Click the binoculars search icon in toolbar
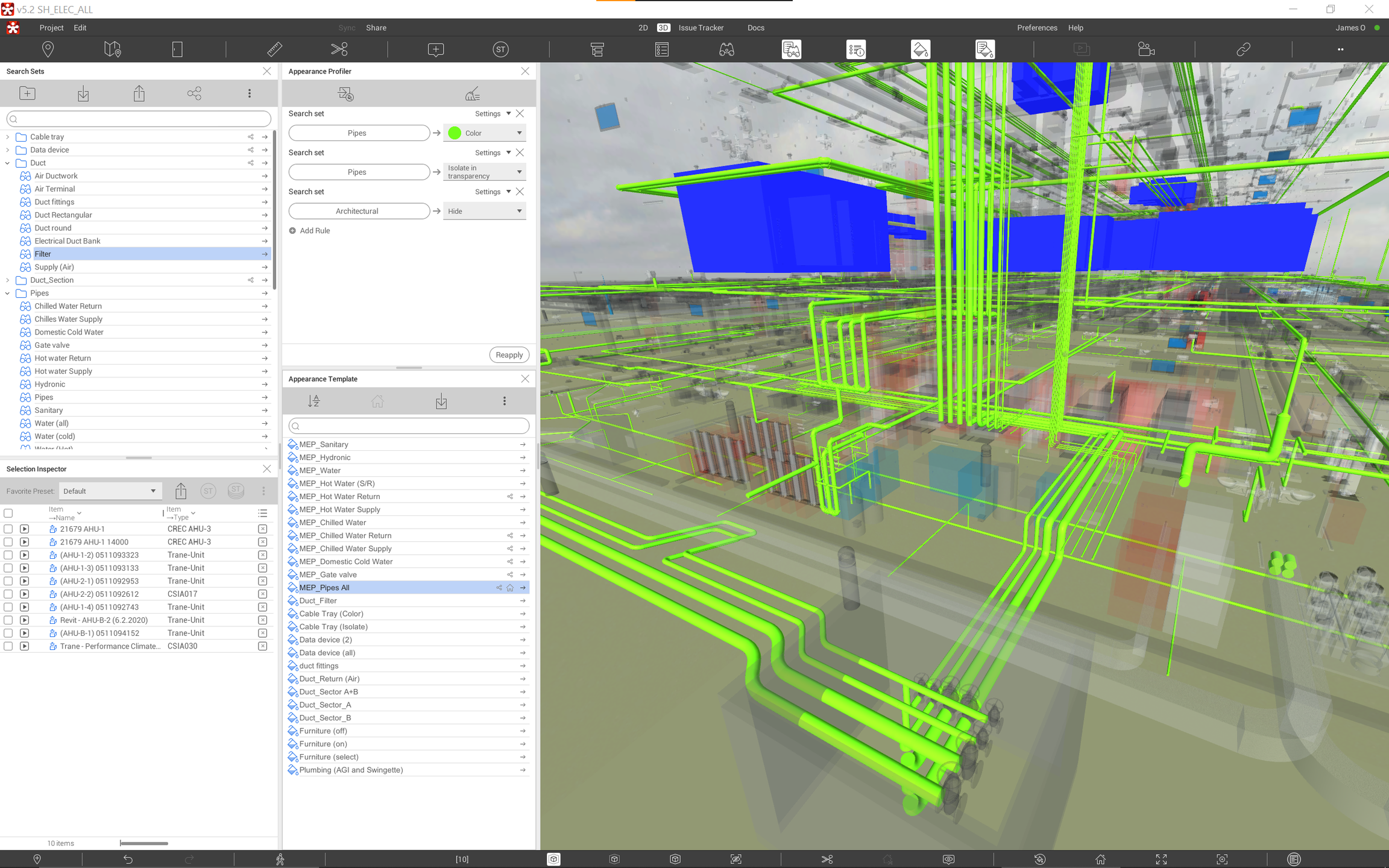This screenshot has width=1389, height=868. 726,49
